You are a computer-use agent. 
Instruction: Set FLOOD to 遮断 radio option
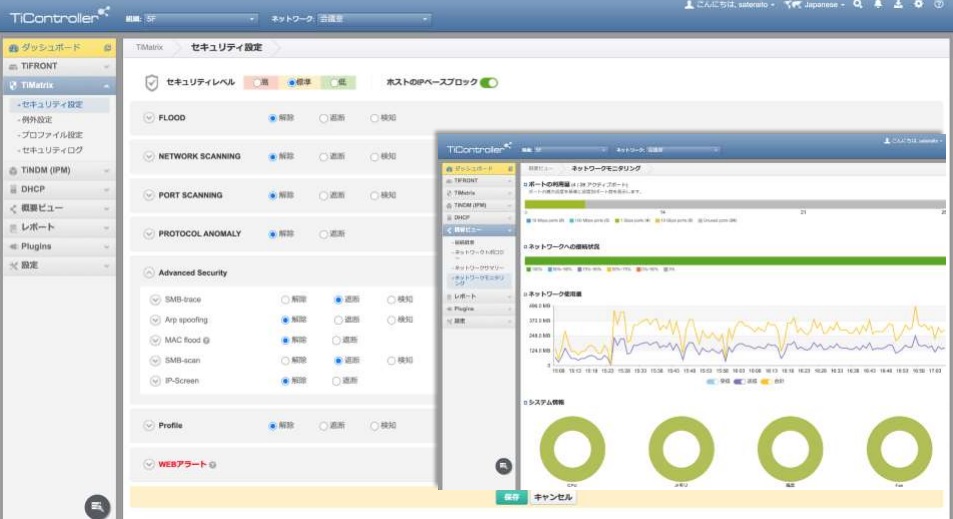(323, 119)
